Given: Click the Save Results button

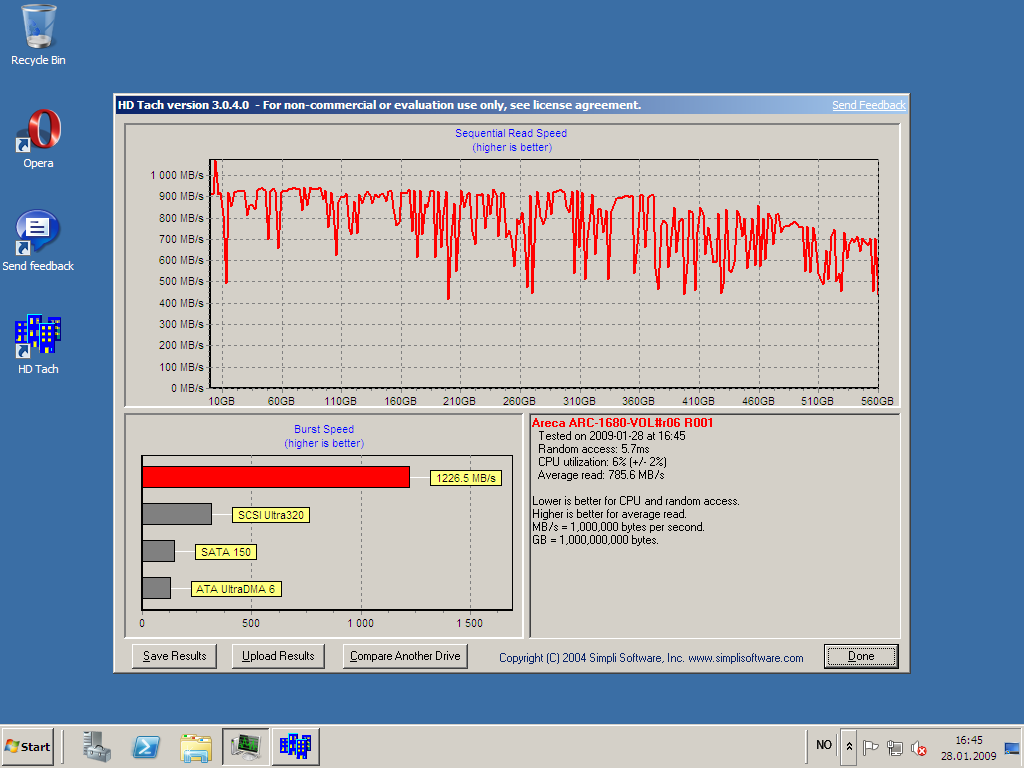Looking at the screenshot, I should coord(174,656).
